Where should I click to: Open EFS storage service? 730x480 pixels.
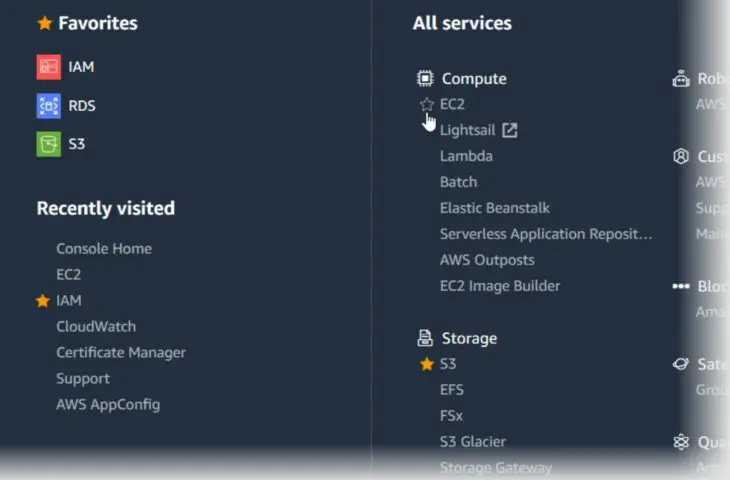452,390
